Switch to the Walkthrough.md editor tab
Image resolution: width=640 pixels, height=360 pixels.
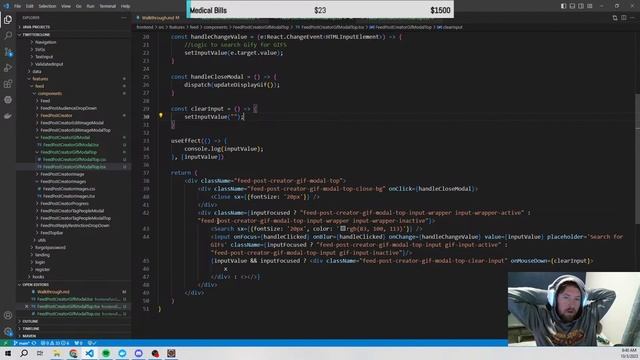(x=159, y=18)
